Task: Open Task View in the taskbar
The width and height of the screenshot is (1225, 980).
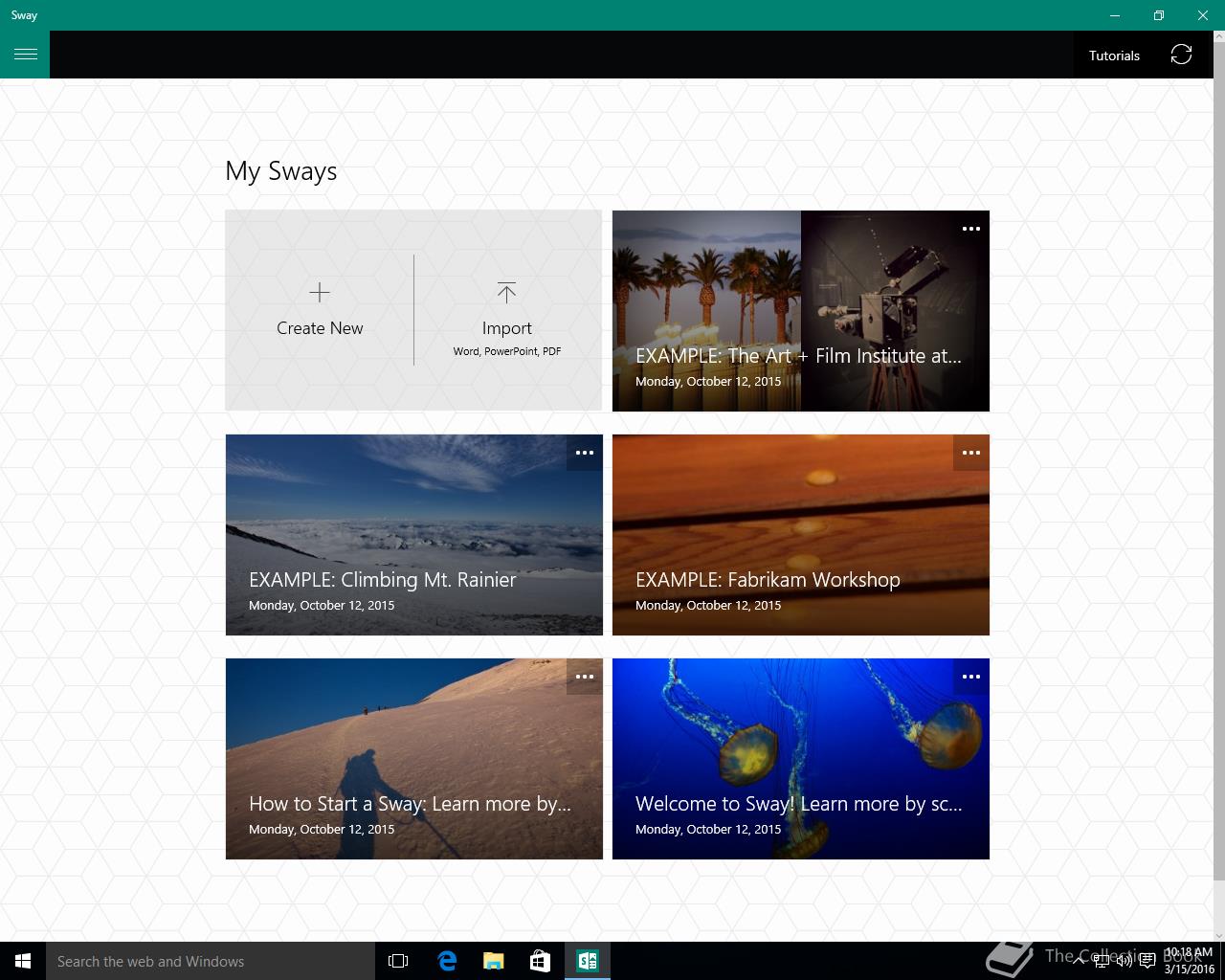Action: point(398,961)
